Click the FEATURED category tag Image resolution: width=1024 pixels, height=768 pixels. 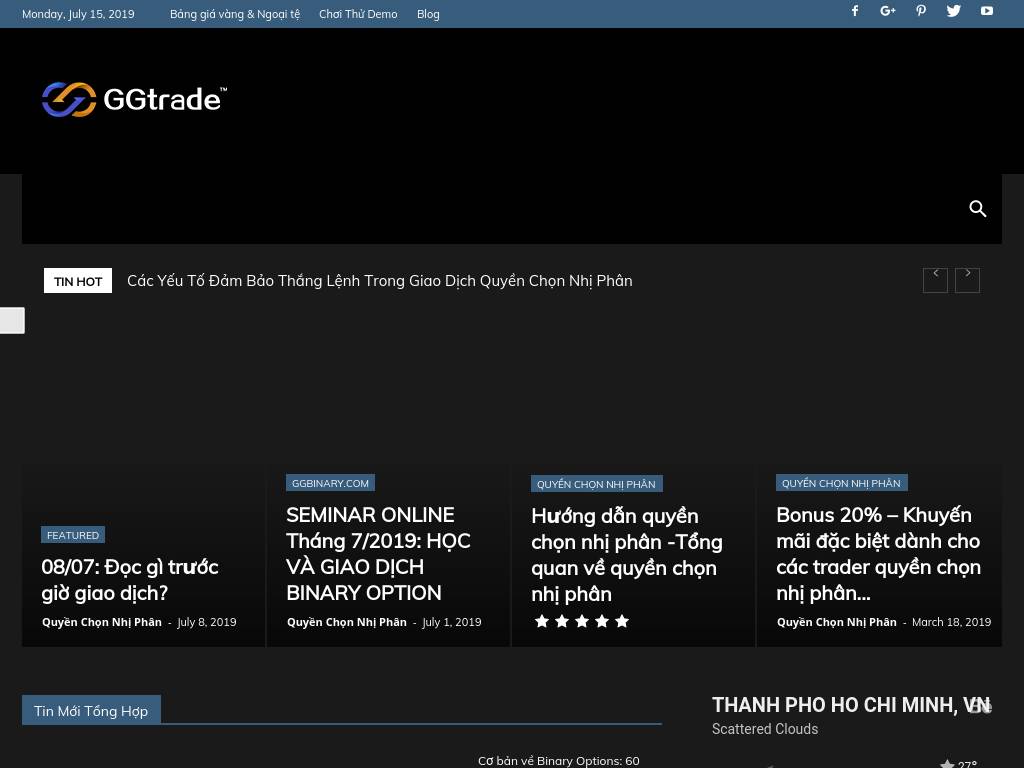73,535
